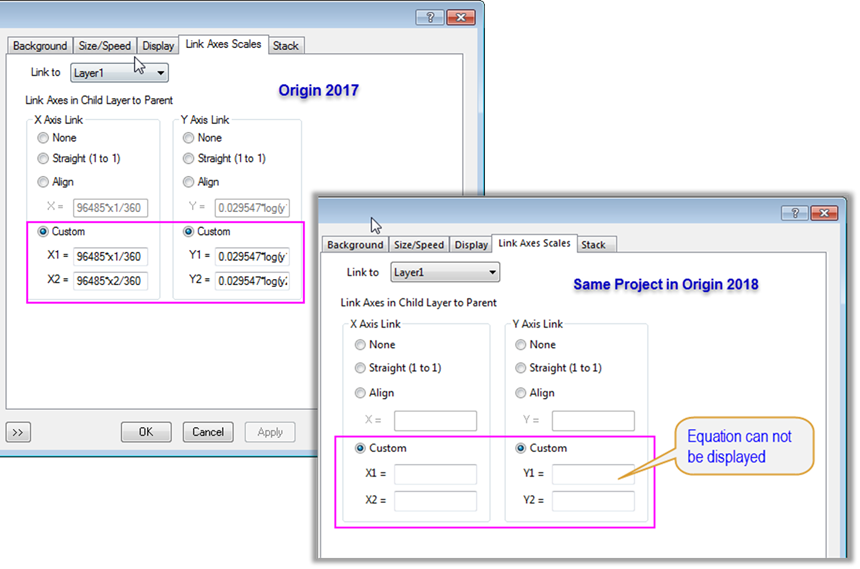Select X Axis Align radio in Origin 2017 dialog
This screenshot has height=569, width=860.
tap(43, 182)
